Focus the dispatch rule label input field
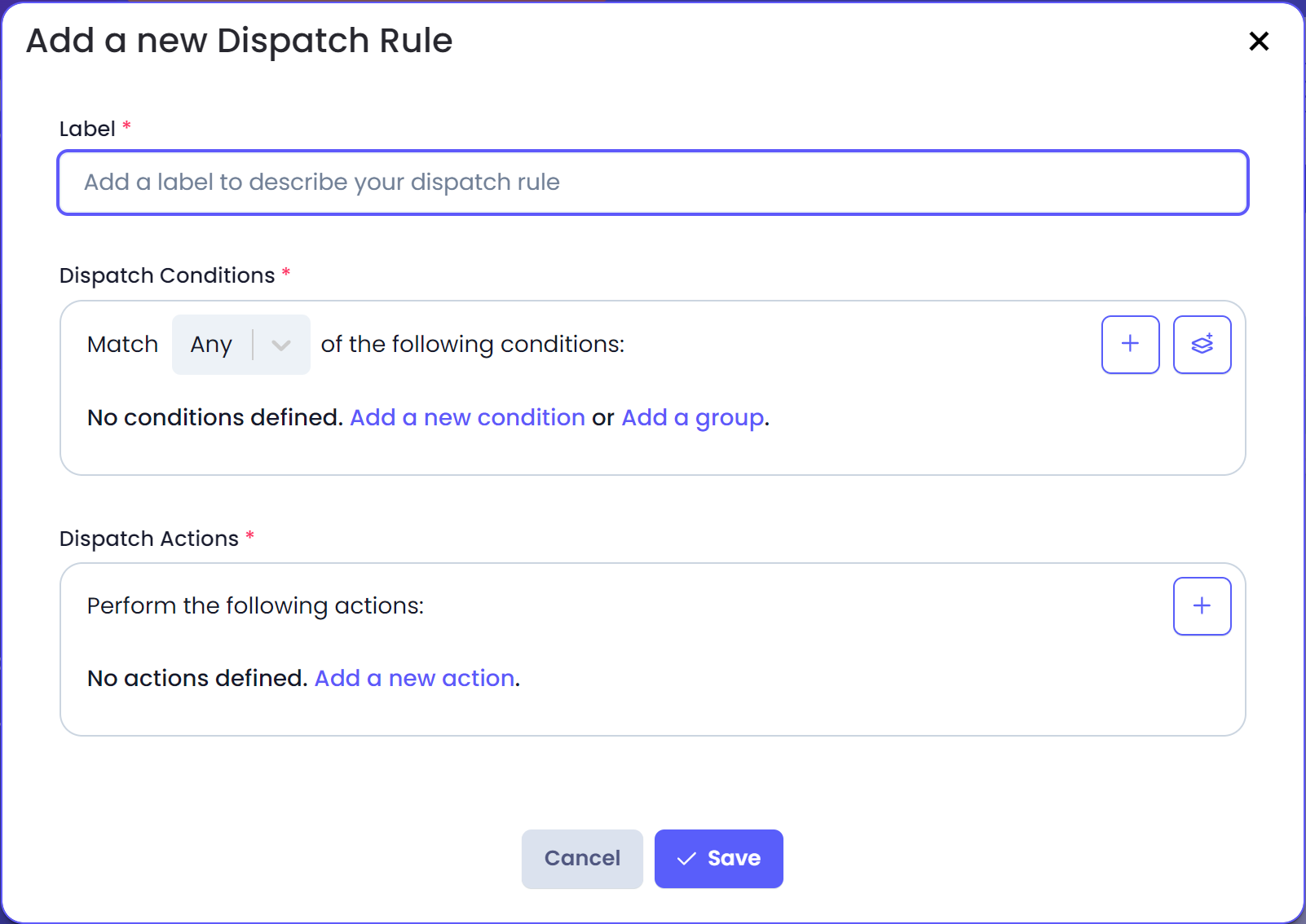 pos(653,182)
